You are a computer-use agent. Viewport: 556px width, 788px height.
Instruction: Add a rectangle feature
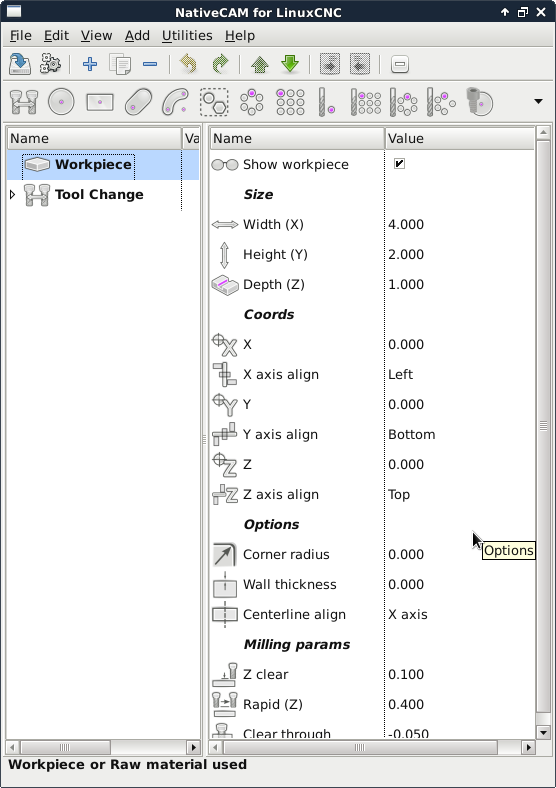click(100, 102)
